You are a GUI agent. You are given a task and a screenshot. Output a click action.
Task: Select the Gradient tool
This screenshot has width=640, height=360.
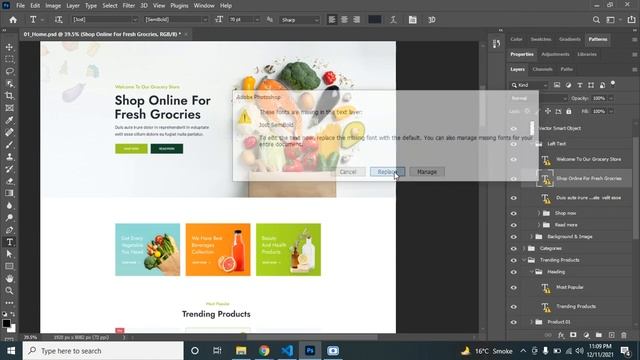click(9, 193)
